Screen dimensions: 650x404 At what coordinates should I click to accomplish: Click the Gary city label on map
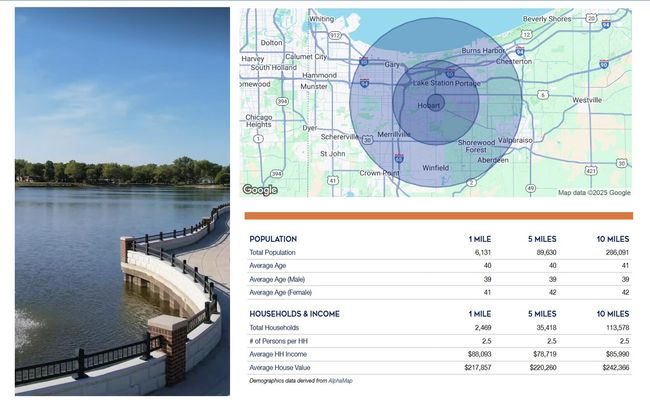pyautogui.click(x=392, y=64)
